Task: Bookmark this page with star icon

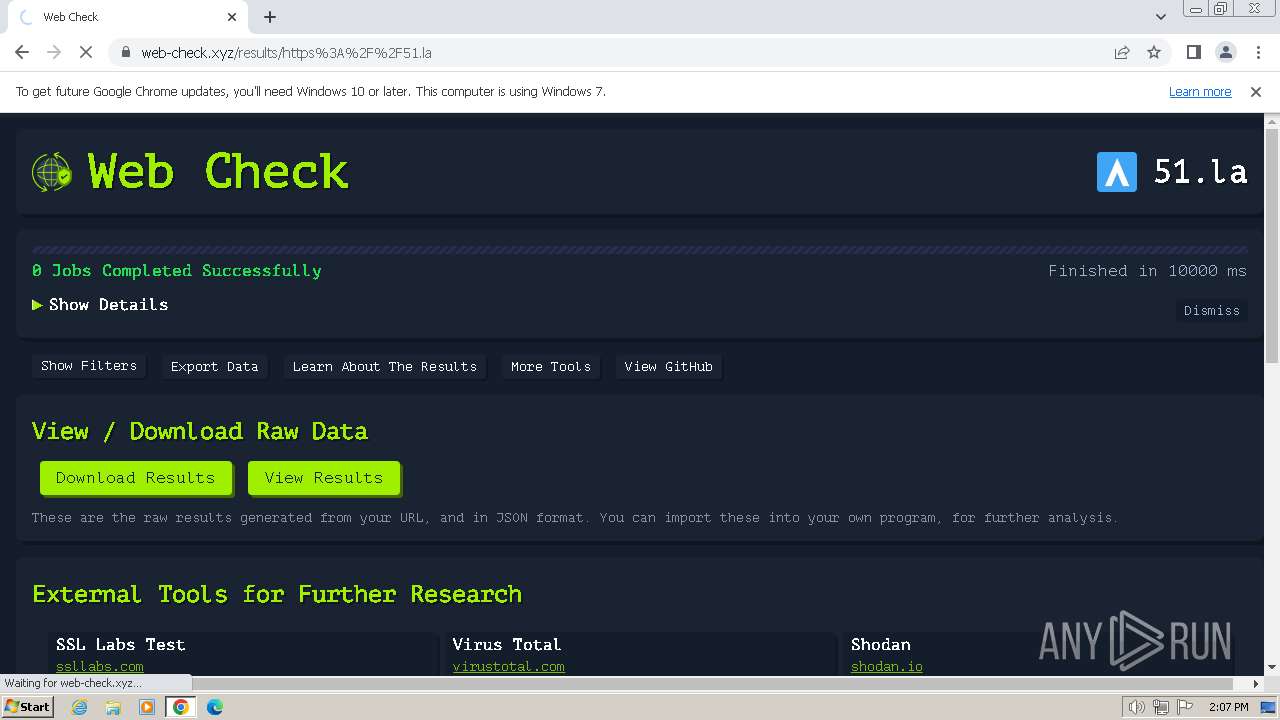Action: point(1154,52)
